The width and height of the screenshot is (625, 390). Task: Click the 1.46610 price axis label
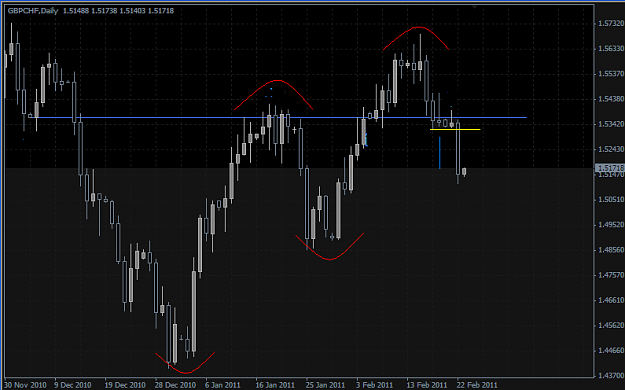pos(611,300)
